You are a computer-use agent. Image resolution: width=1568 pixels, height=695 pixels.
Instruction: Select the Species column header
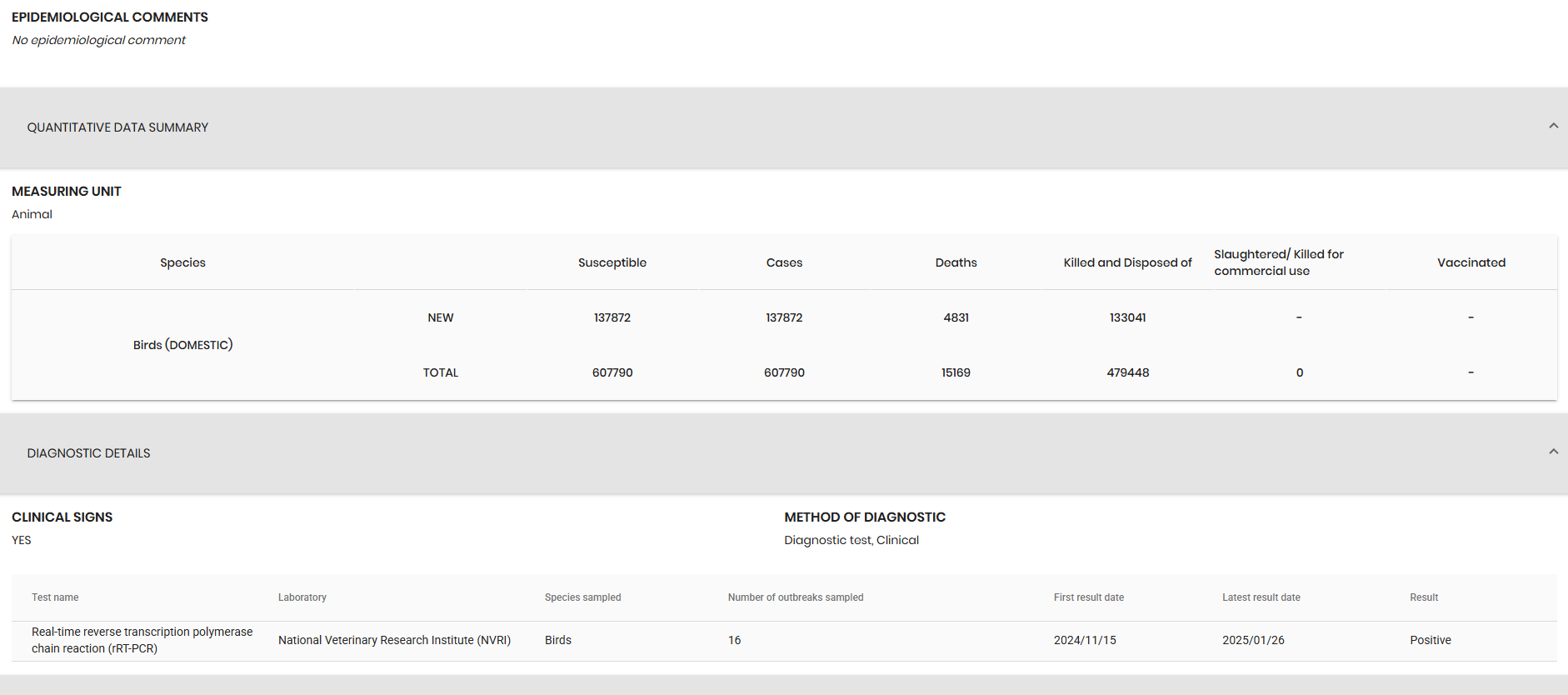(x=182, y=262)
